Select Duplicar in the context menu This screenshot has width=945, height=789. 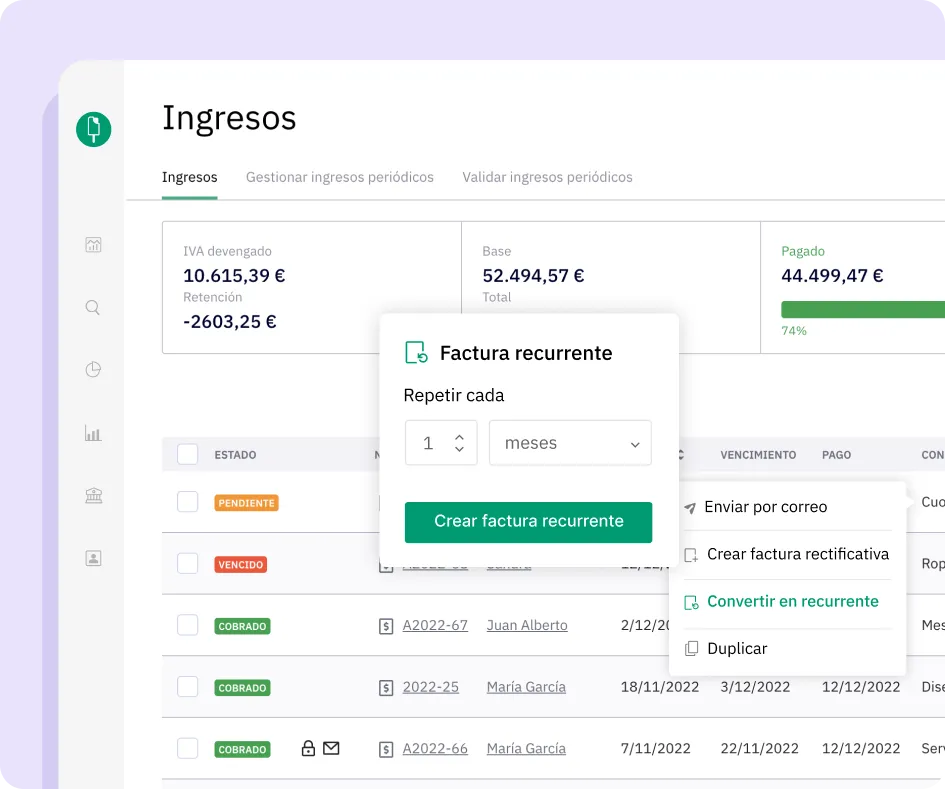pos(736,649)
